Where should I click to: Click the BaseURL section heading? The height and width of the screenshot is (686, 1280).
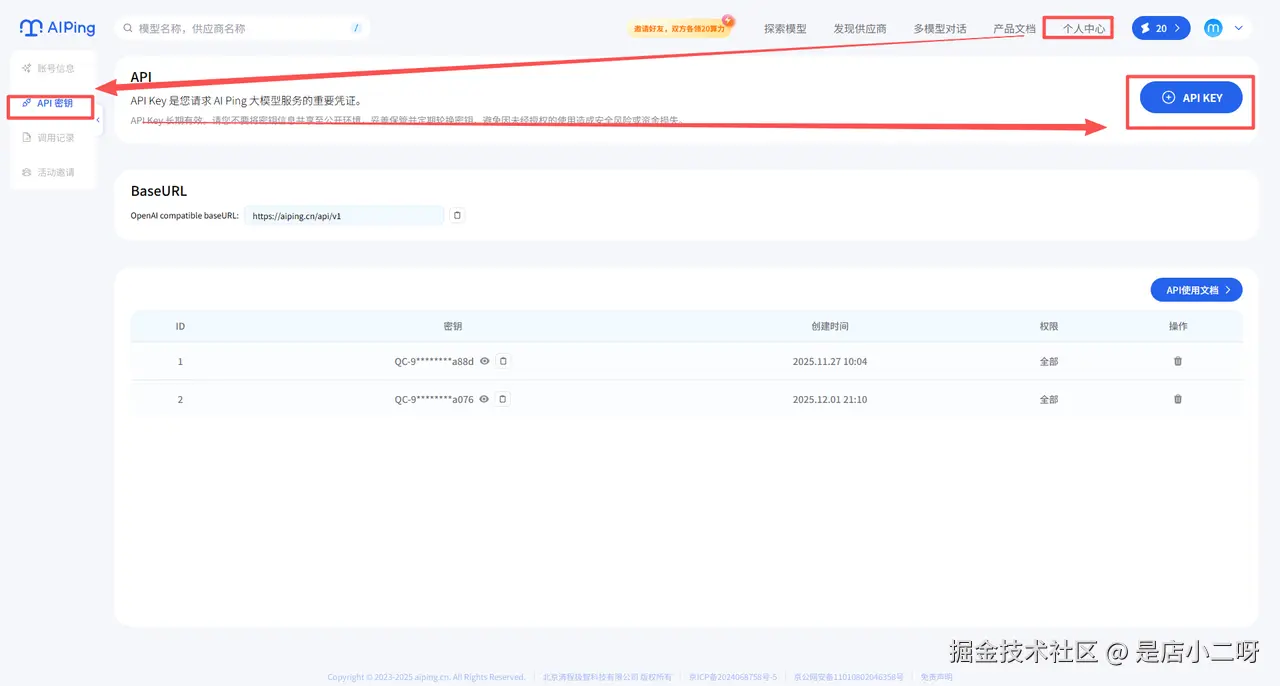pyautogui.click(x=159, y=191)
